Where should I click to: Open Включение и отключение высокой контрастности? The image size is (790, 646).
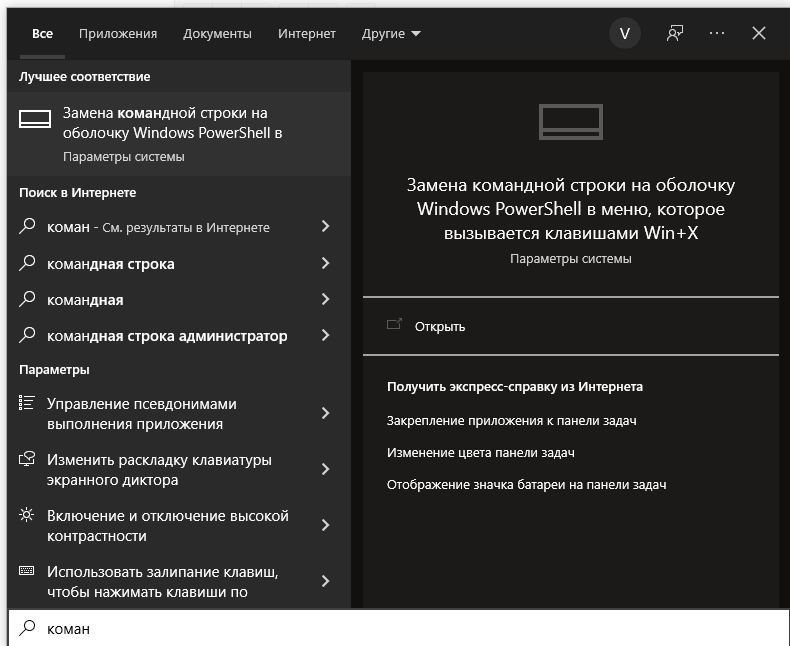pyautogui.click(x=168, y=526)
